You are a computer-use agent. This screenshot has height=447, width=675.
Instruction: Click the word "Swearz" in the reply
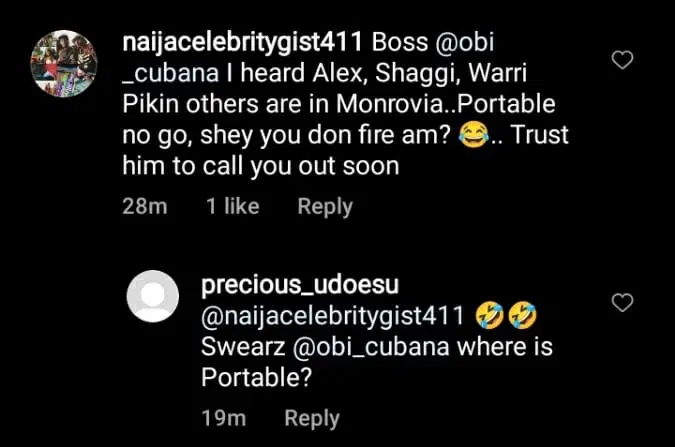click(243, 348)
